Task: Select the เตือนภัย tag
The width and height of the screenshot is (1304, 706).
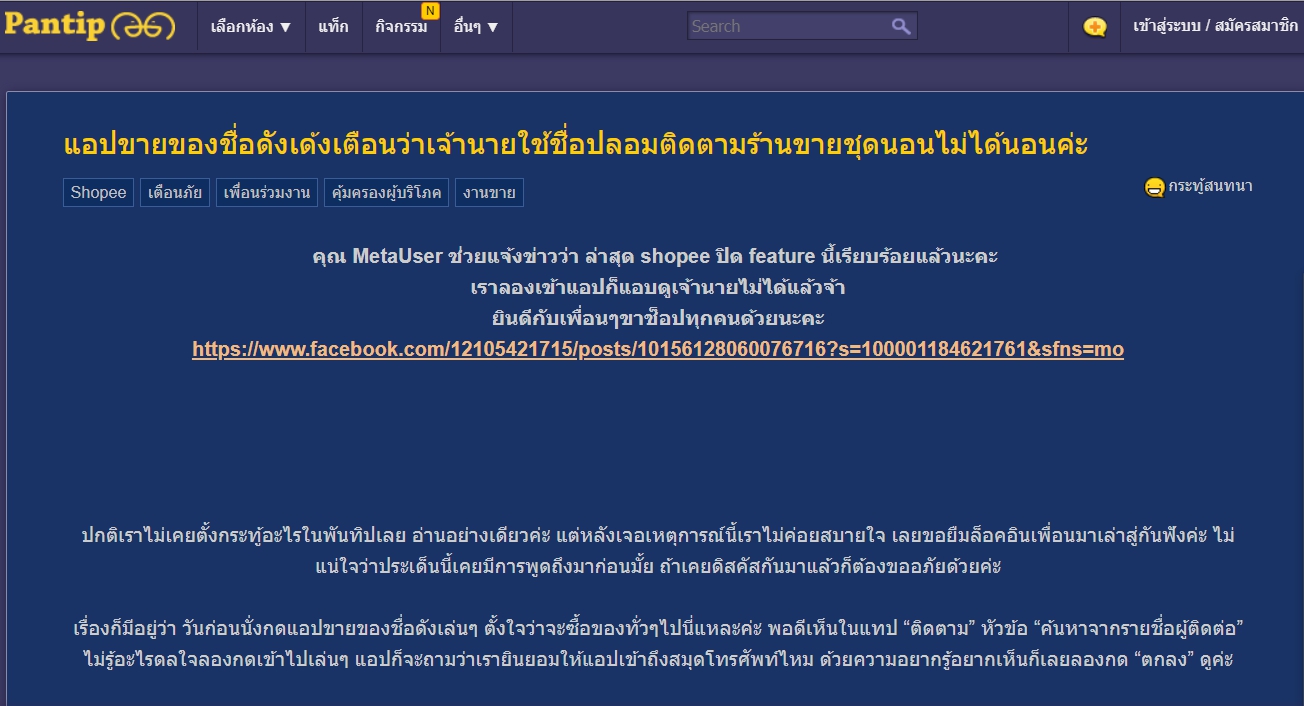Action: tap(175, 193)
